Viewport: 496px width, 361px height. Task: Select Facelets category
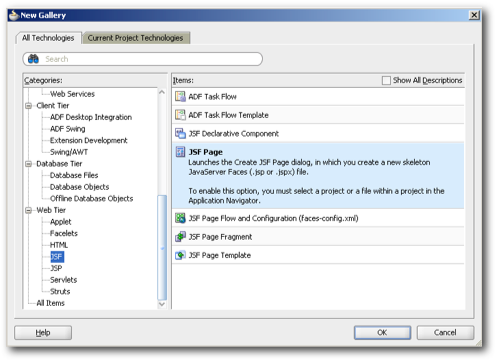(x=63, y=234)
